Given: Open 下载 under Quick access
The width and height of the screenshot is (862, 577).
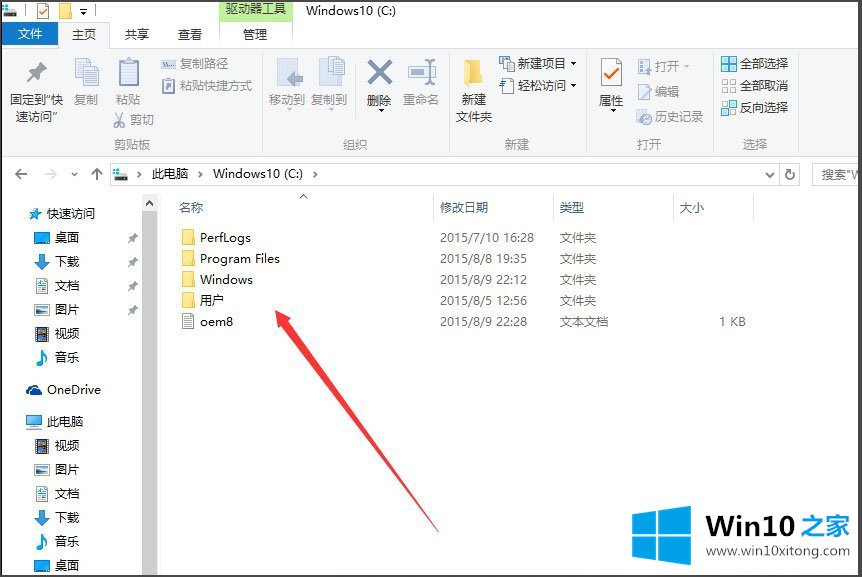Looking at the screenshot, I should tap(57, 262).
